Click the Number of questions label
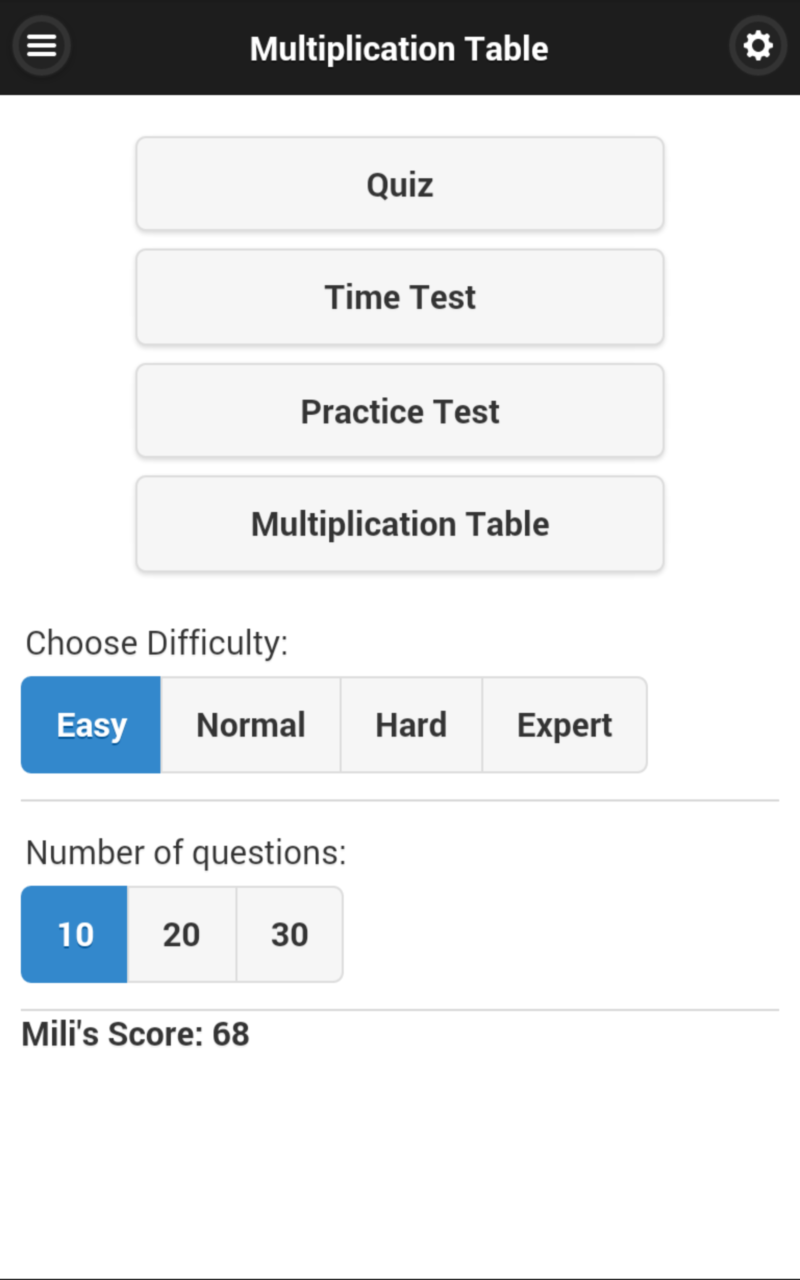This screenshot has width=800, height=1280. coord(185,853)
